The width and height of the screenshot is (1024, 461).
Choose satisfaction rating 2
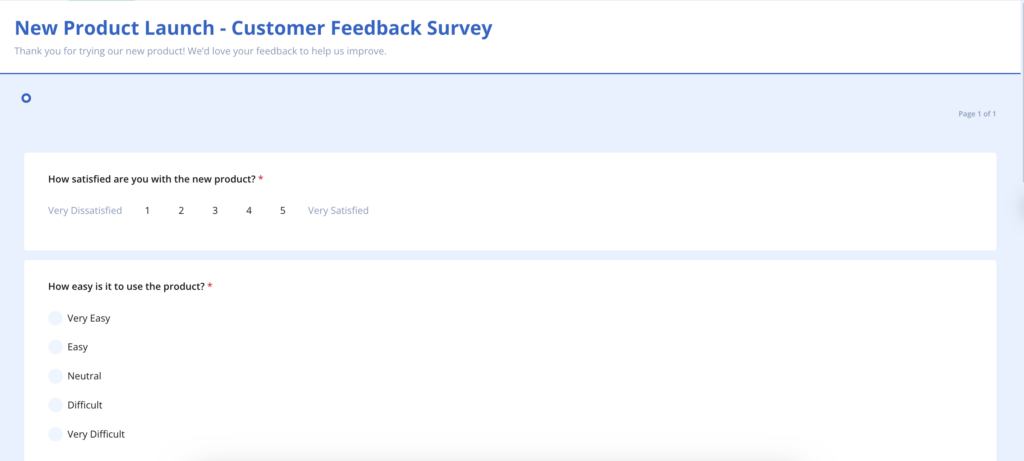[x=181, y=210]
